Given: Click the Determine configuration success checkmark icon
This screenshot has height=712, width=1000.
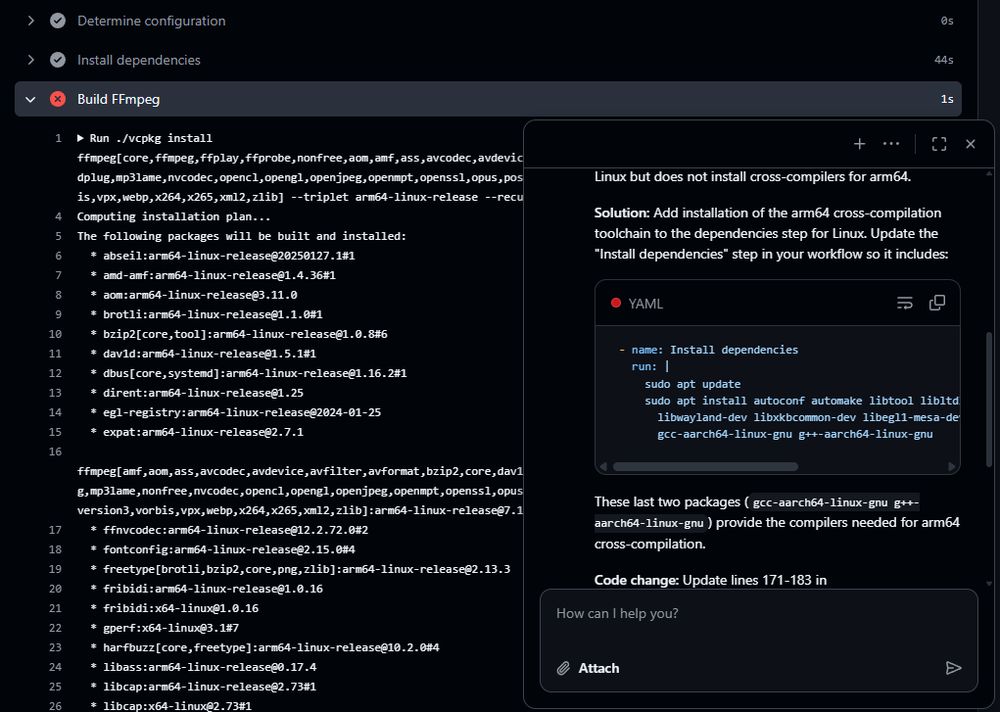Looking at the screenshot, I should point(57,21).
